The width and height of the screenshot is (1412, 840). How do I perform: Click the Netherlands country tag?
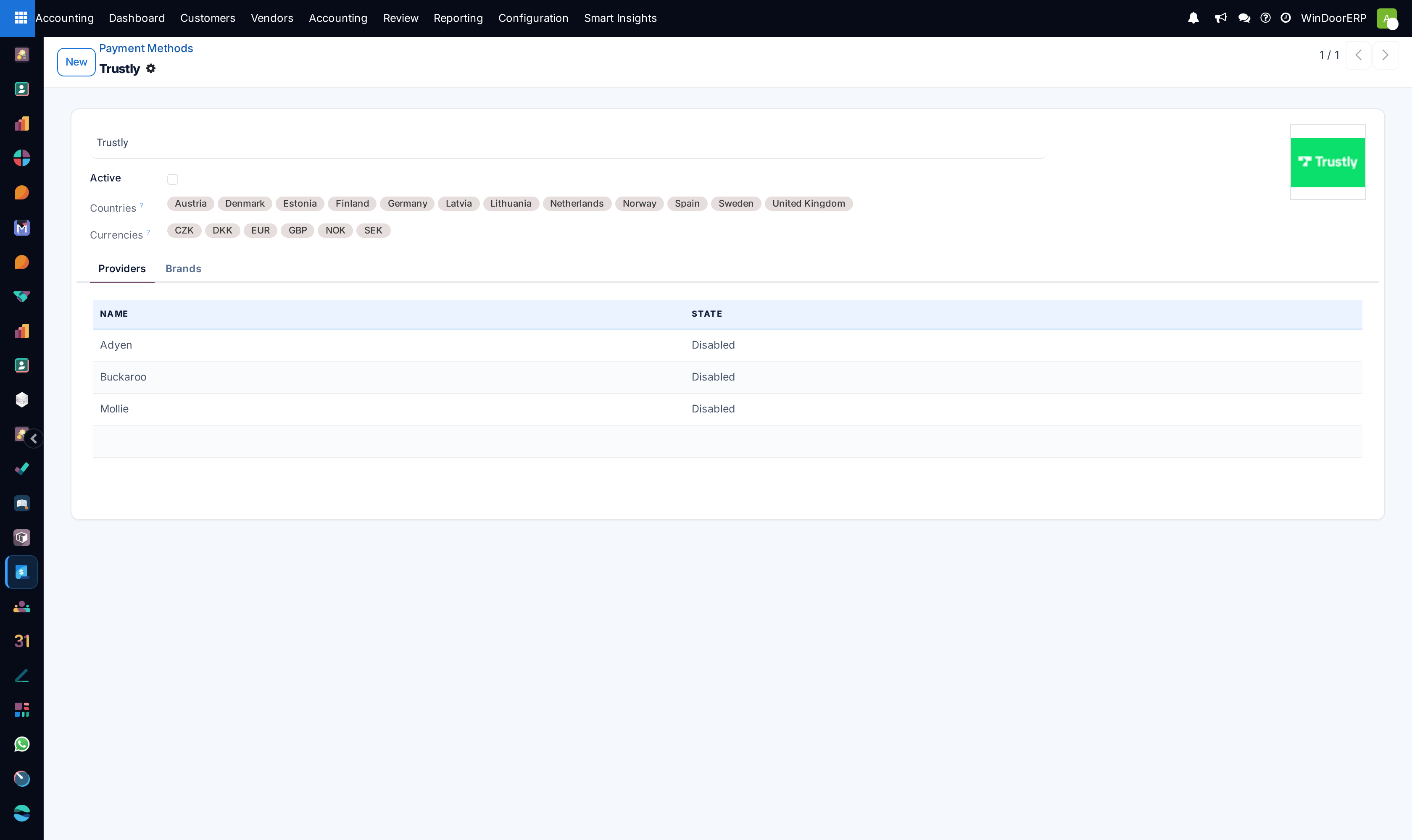click(577, 204)
